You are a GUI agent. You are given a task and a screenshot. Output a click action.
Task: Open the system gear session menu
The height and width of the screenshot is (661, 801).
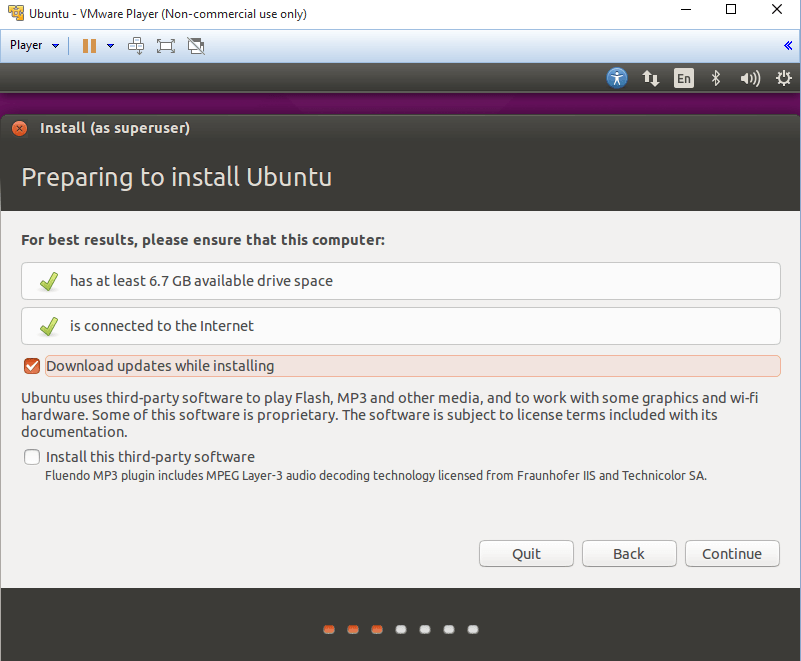(783, 78)
